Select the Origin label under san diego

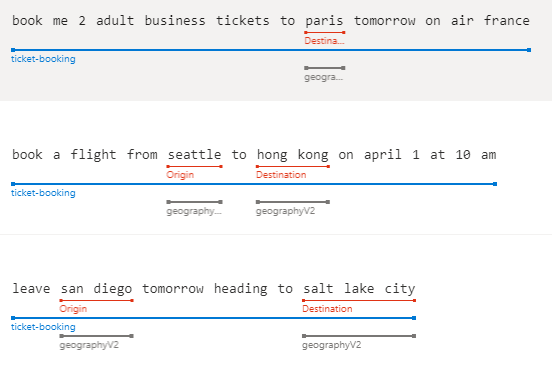click(x=73, y=309)
